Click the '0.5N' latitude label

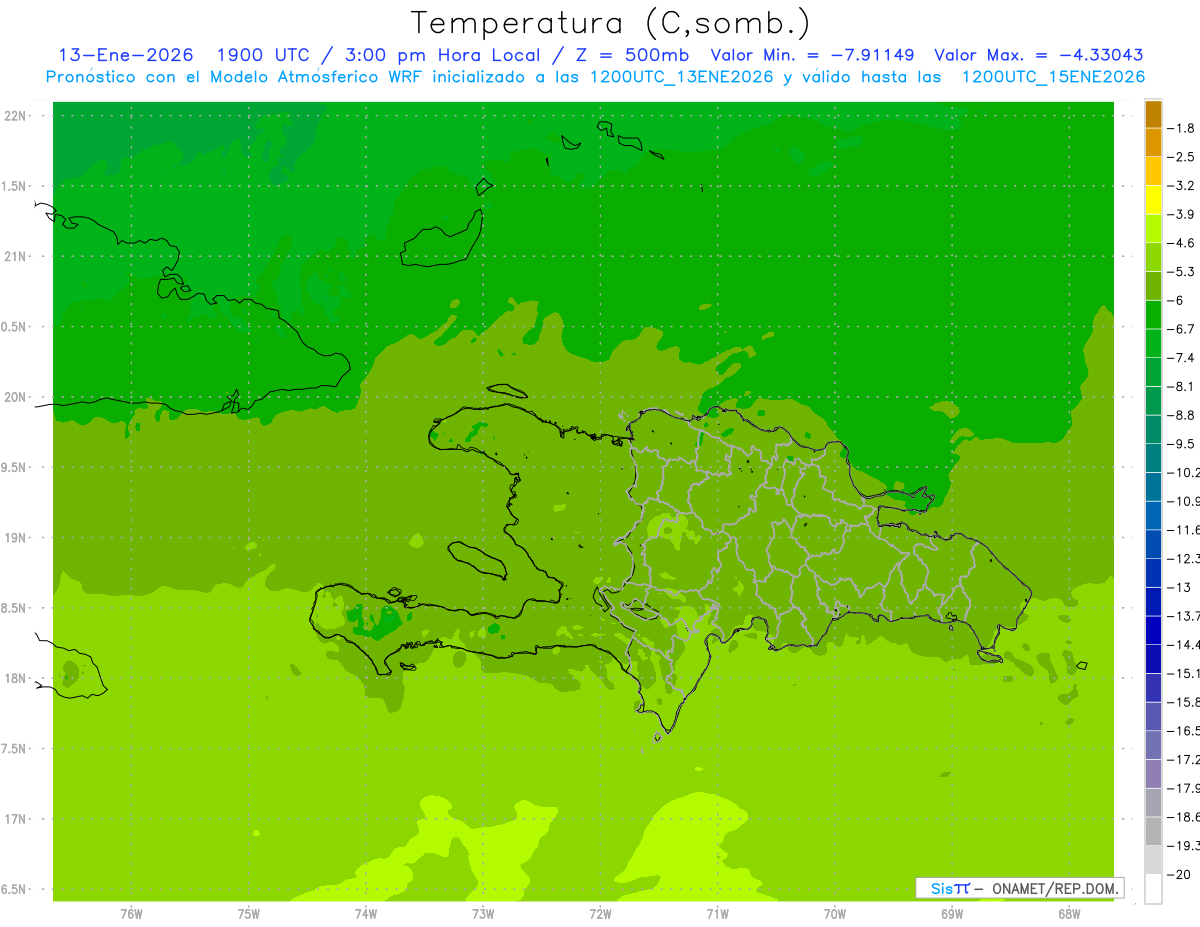tap(14, 327)
